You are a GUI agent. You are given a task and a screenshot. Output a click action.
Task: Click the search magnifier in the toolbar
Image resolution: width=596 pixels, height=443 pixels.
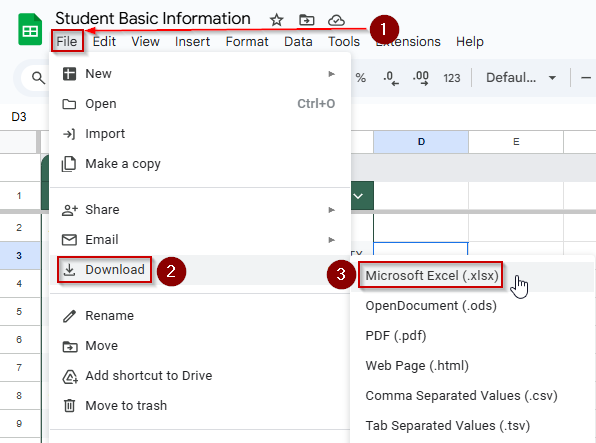(38, 78)
